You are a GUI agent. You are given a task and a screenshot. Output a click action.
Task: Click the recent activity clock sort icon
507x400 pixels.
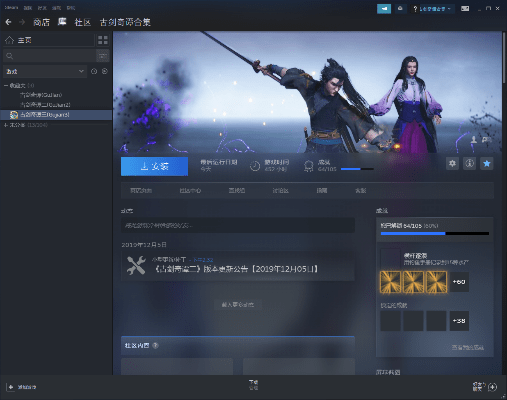(x=94, y=71)
